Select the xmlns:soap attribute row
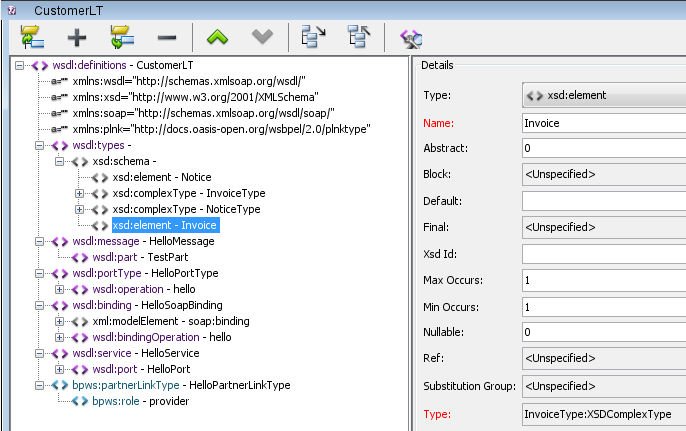 203,113
